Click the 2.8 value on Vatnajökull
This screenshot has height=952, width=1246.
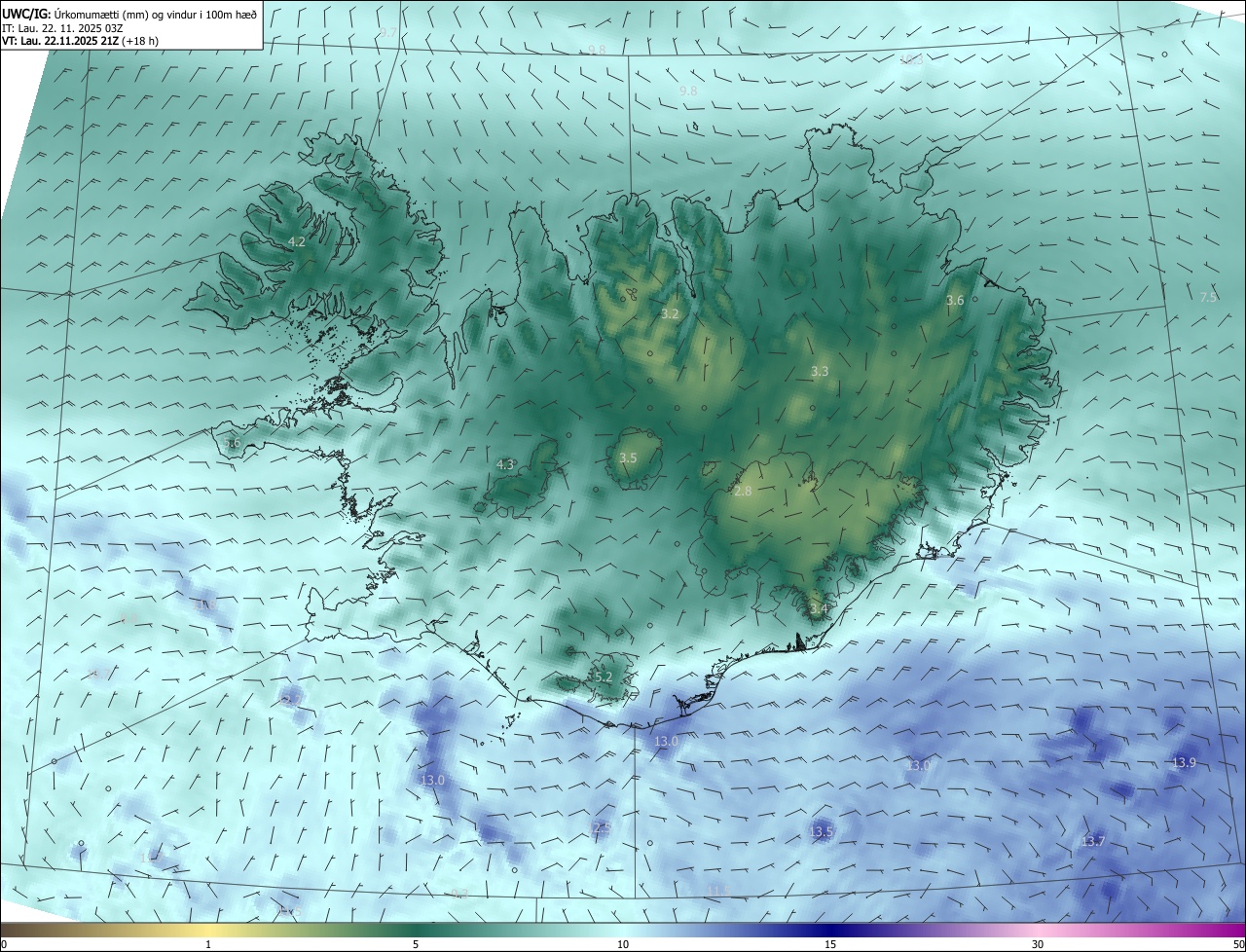pos(743,492)
